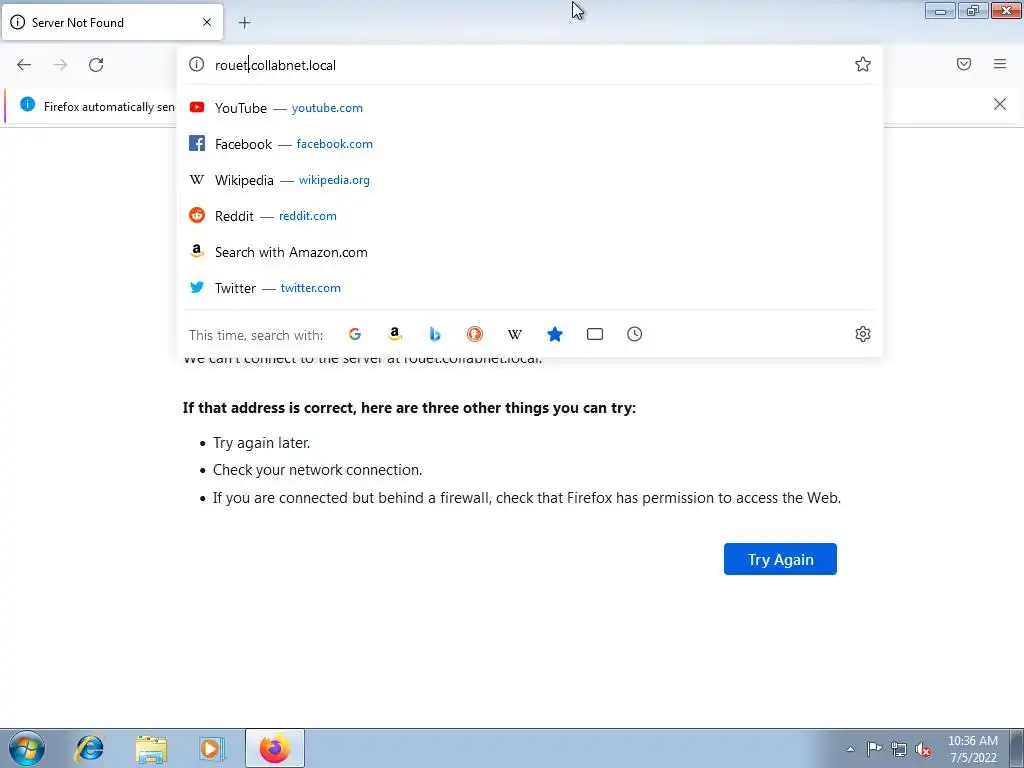The image size is (1024, 768).
Task: Choose the Wikipedia suggestion
Action: 529,180
